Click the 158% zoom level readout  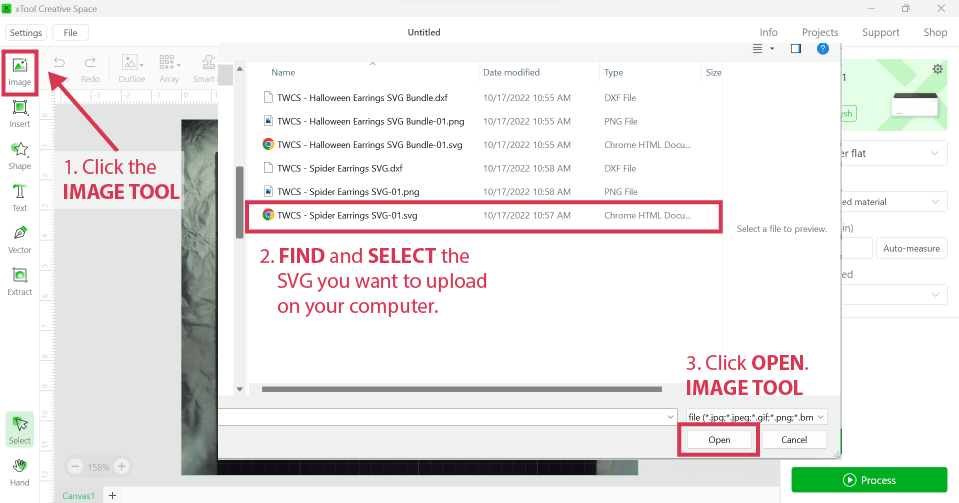(98, 467)
